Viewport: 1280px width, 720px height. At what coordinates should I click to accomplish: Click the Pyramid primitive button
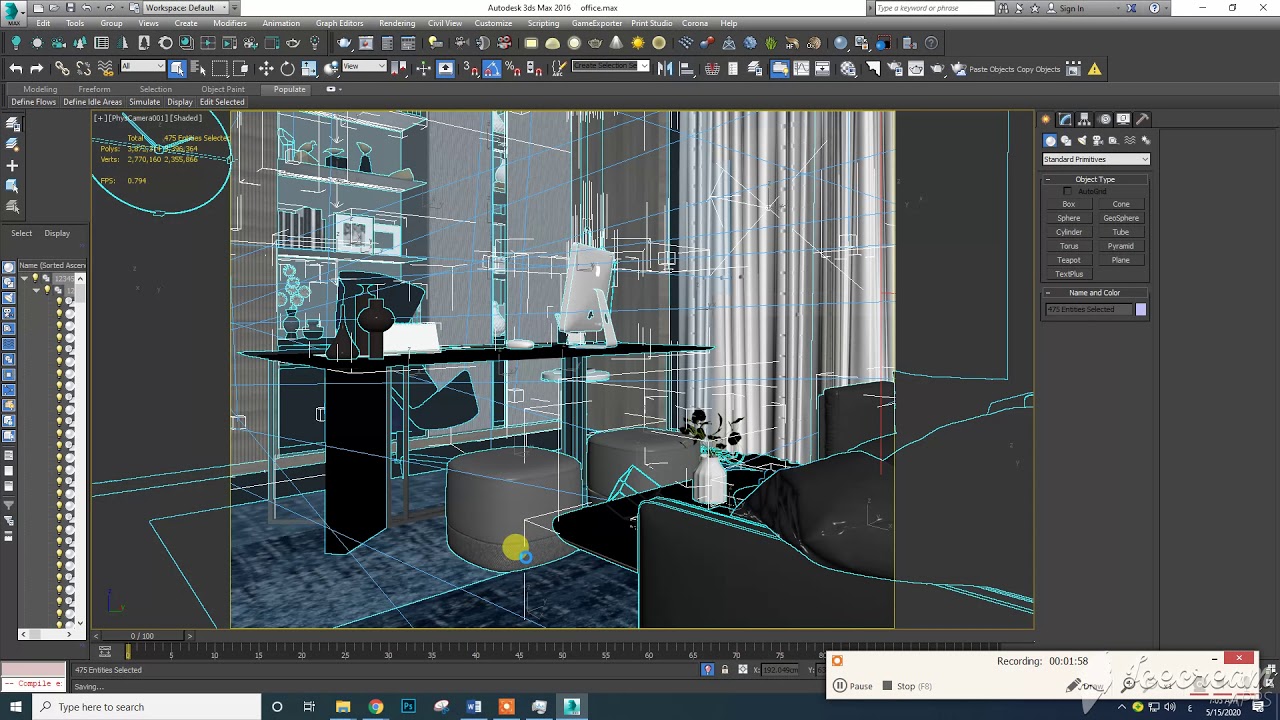pyautogui.click(x=1121, y=246)
